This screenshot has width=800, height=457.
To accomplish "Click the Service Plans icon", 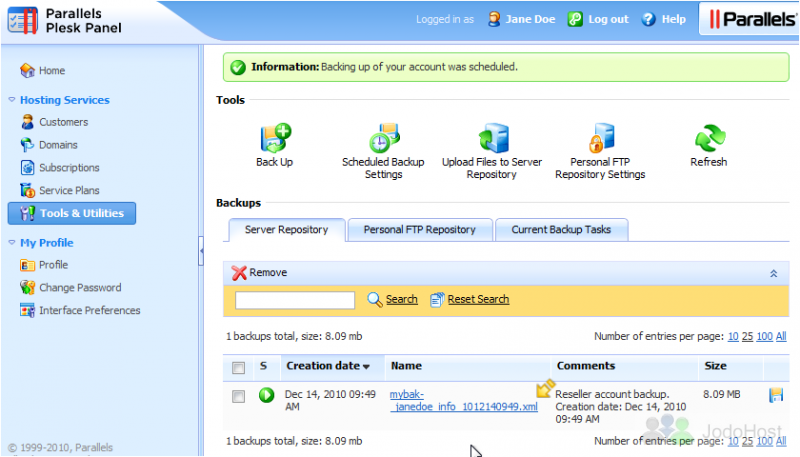I will pos(27,190).
